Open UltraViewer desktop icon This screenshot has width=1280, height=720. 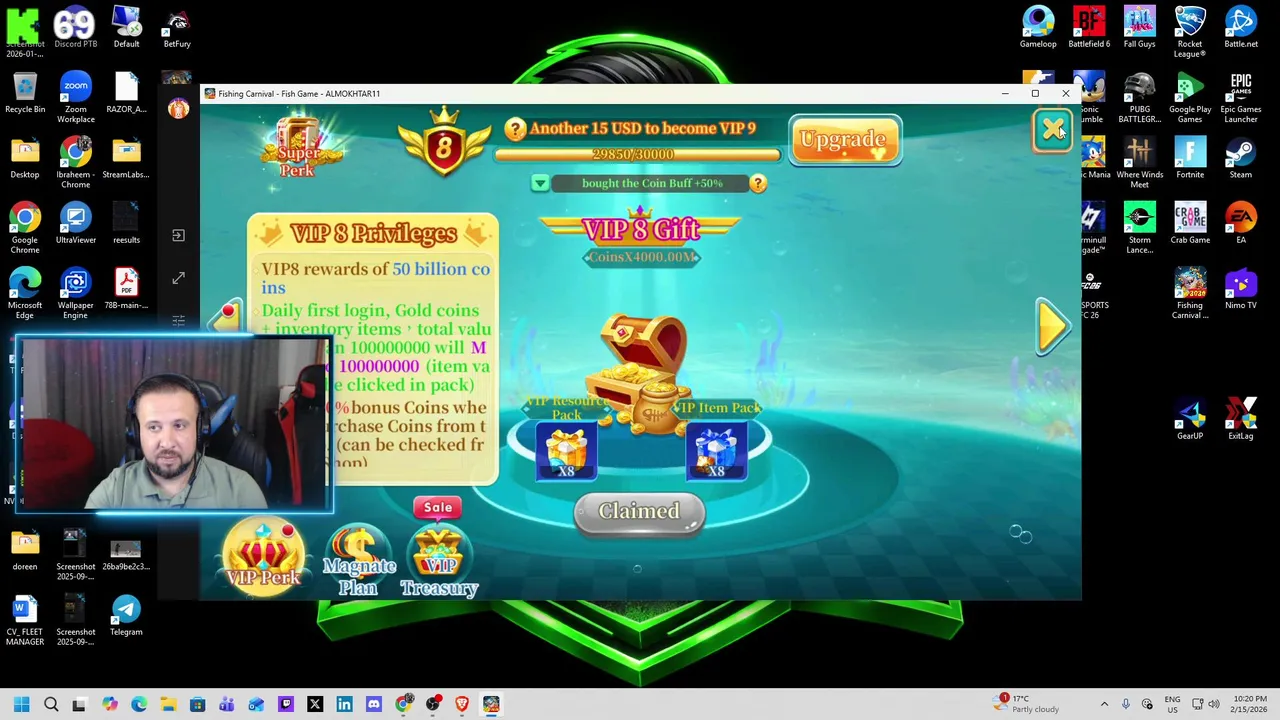point(75,224)
